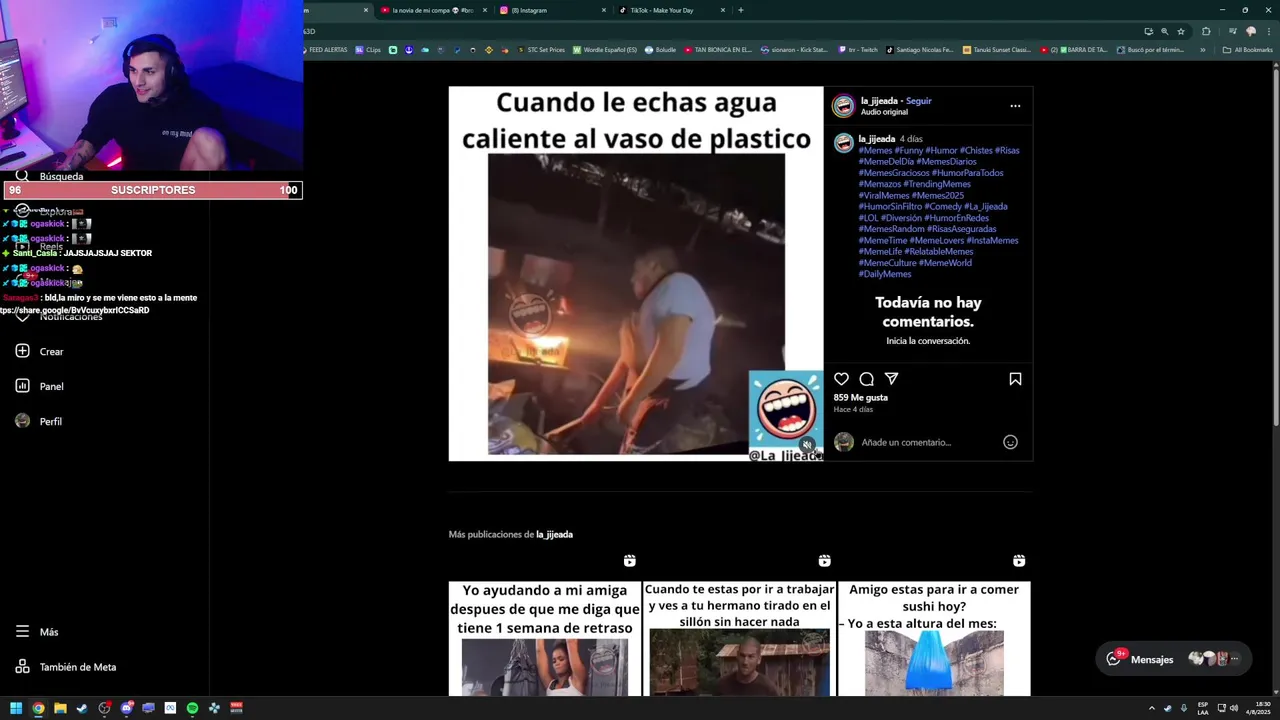Open the Windows Start menu
The width and height of the screenshot is (1280, 720).
16,708
